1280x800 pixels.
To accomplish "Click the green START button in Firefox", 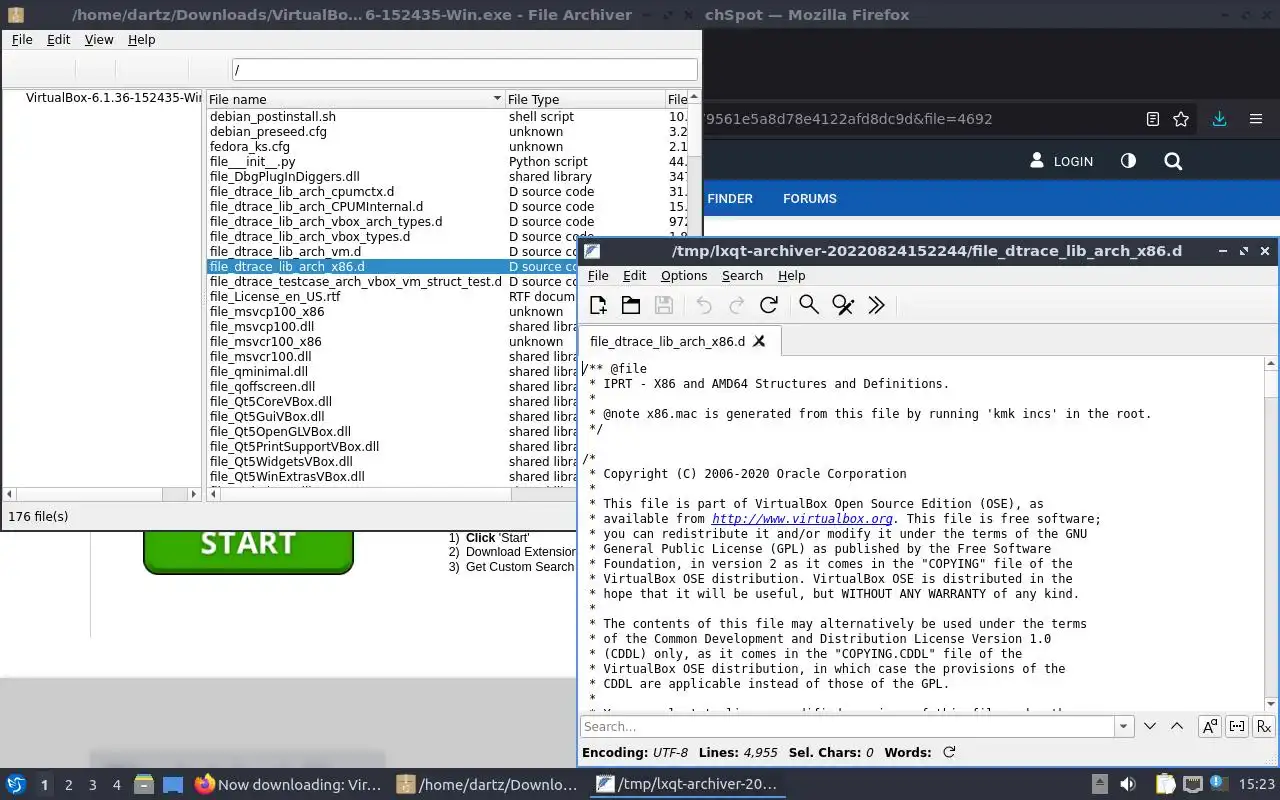I will pyautogui.click(x=248, y=543).
